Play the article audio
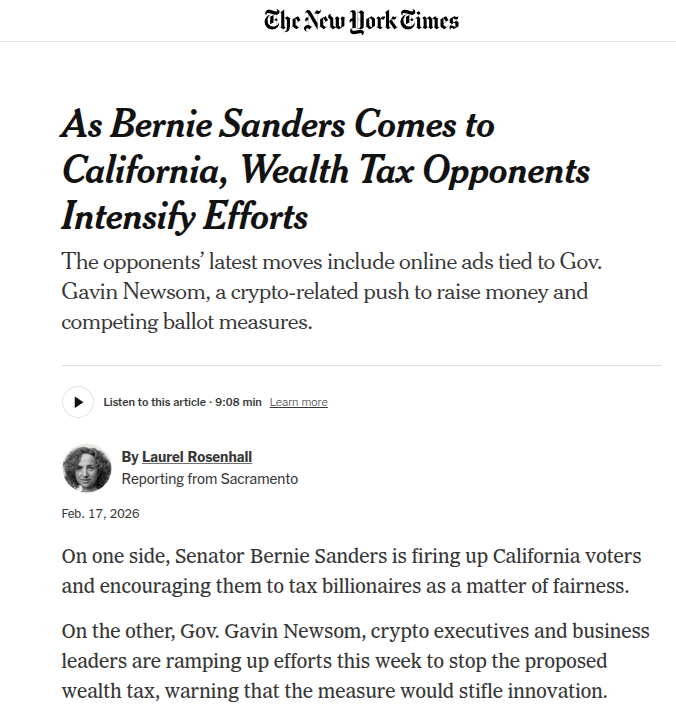This screenshot has height=712, width=676. (78, 402)
